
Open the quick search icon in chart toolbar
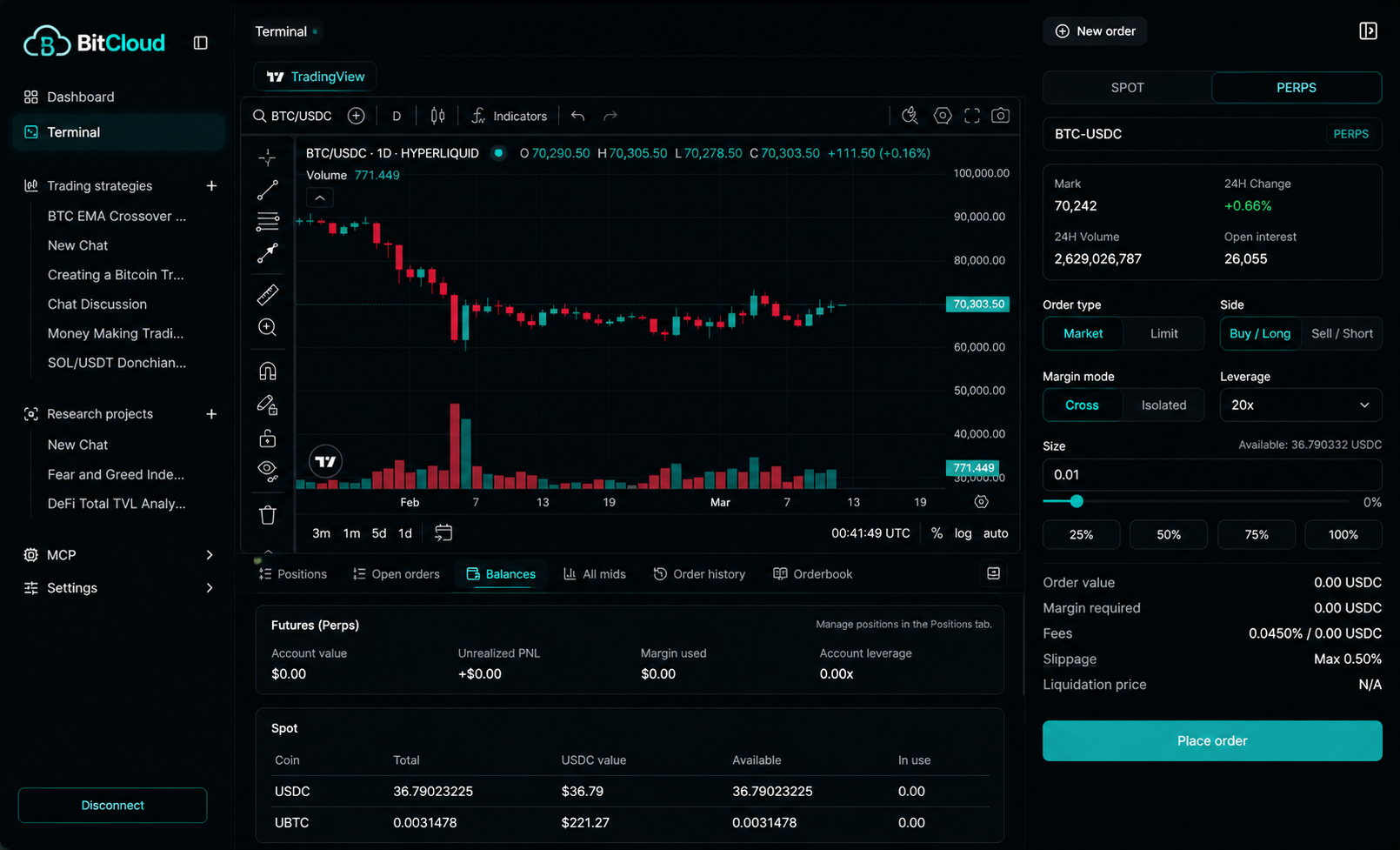click(x=910, y=116)
